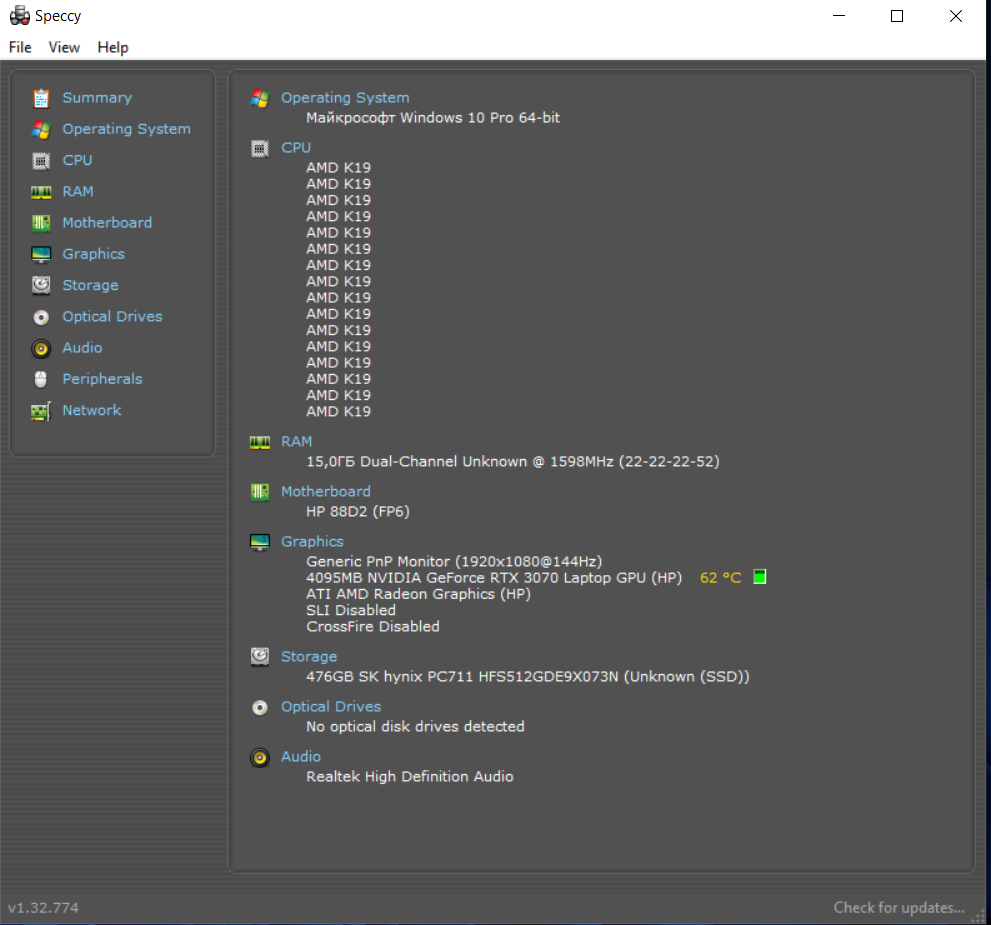Click the Audio heading link in summary
This screenshot has width=991, height=925.
(301, 757)
